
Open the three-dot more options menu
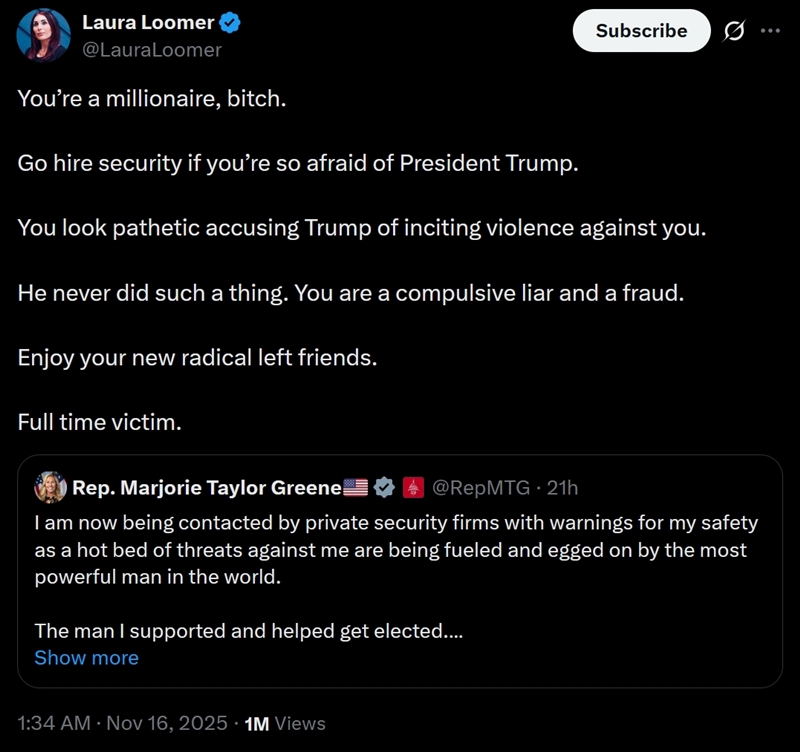tap(769, 31)
